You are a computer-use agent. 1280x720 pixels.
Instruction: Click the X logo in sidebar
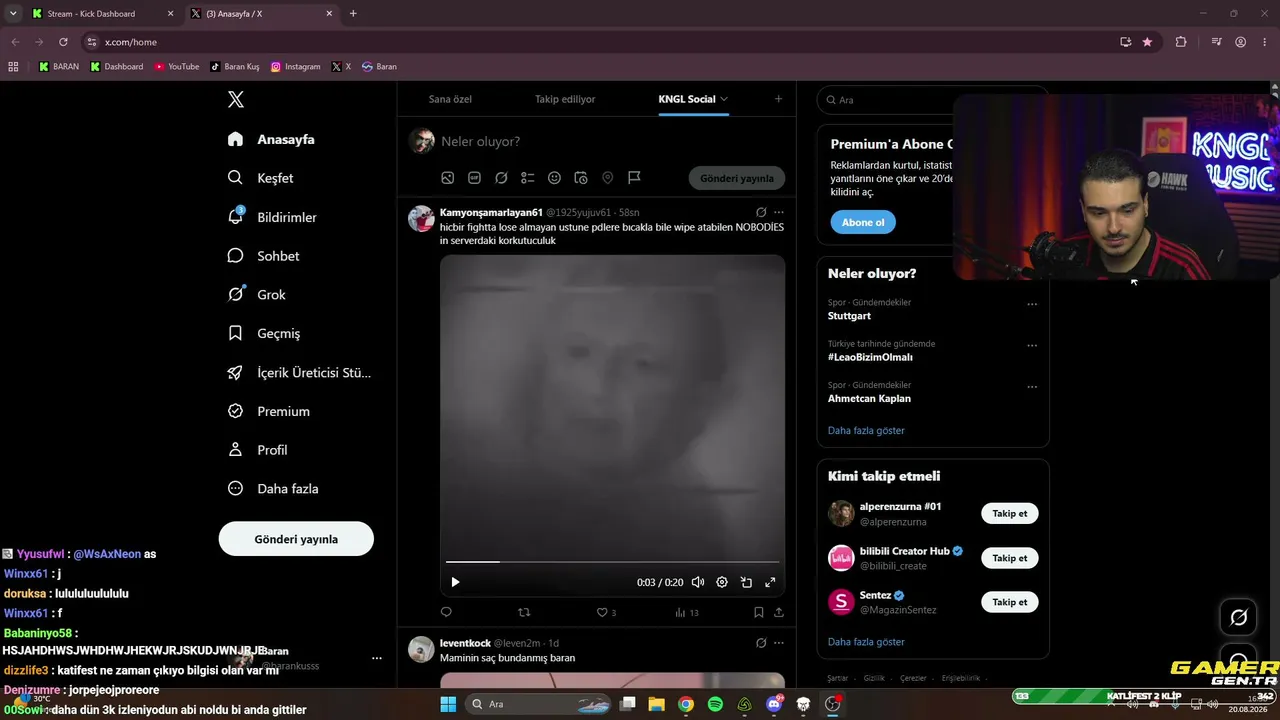click(x=236, y=99)
